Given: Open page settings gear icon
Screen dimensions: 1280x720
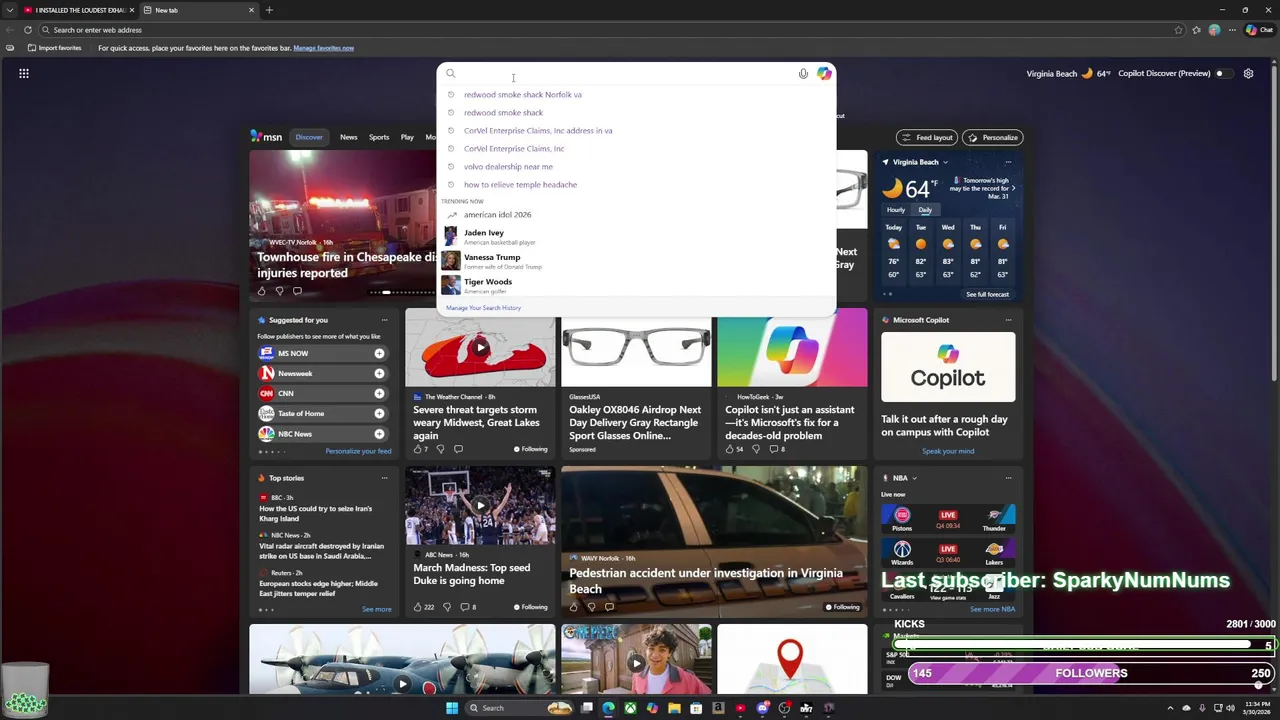Looking at the screenshot, I should point(1248,73).
